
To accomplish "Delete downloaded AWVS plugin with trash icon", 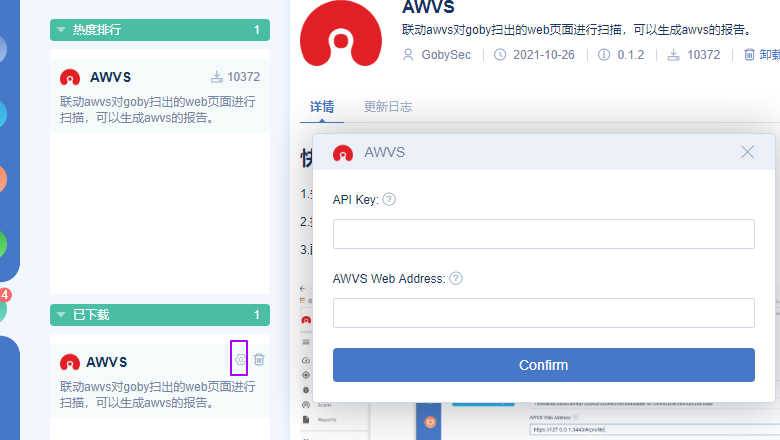I will pyautogui.click(x=259, y=359).
